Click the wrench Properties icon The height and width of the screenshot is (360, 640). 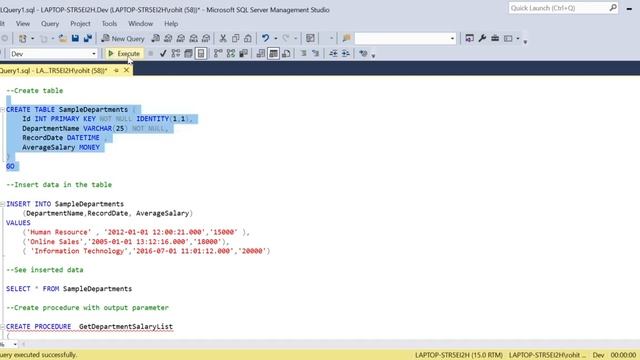[x=482, y=38]
